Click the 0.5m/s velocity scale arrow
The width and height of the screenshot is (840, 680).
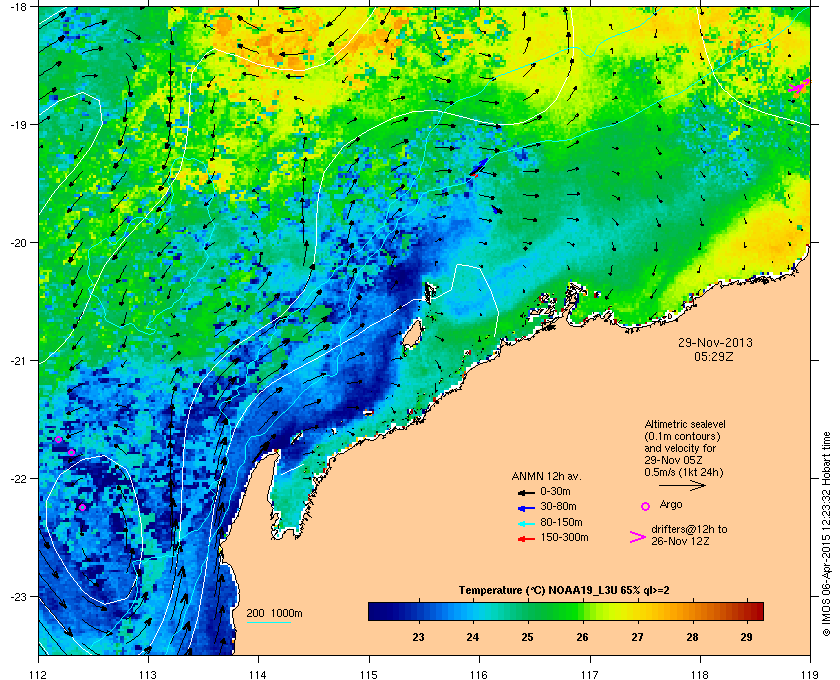tap(682, 486)
